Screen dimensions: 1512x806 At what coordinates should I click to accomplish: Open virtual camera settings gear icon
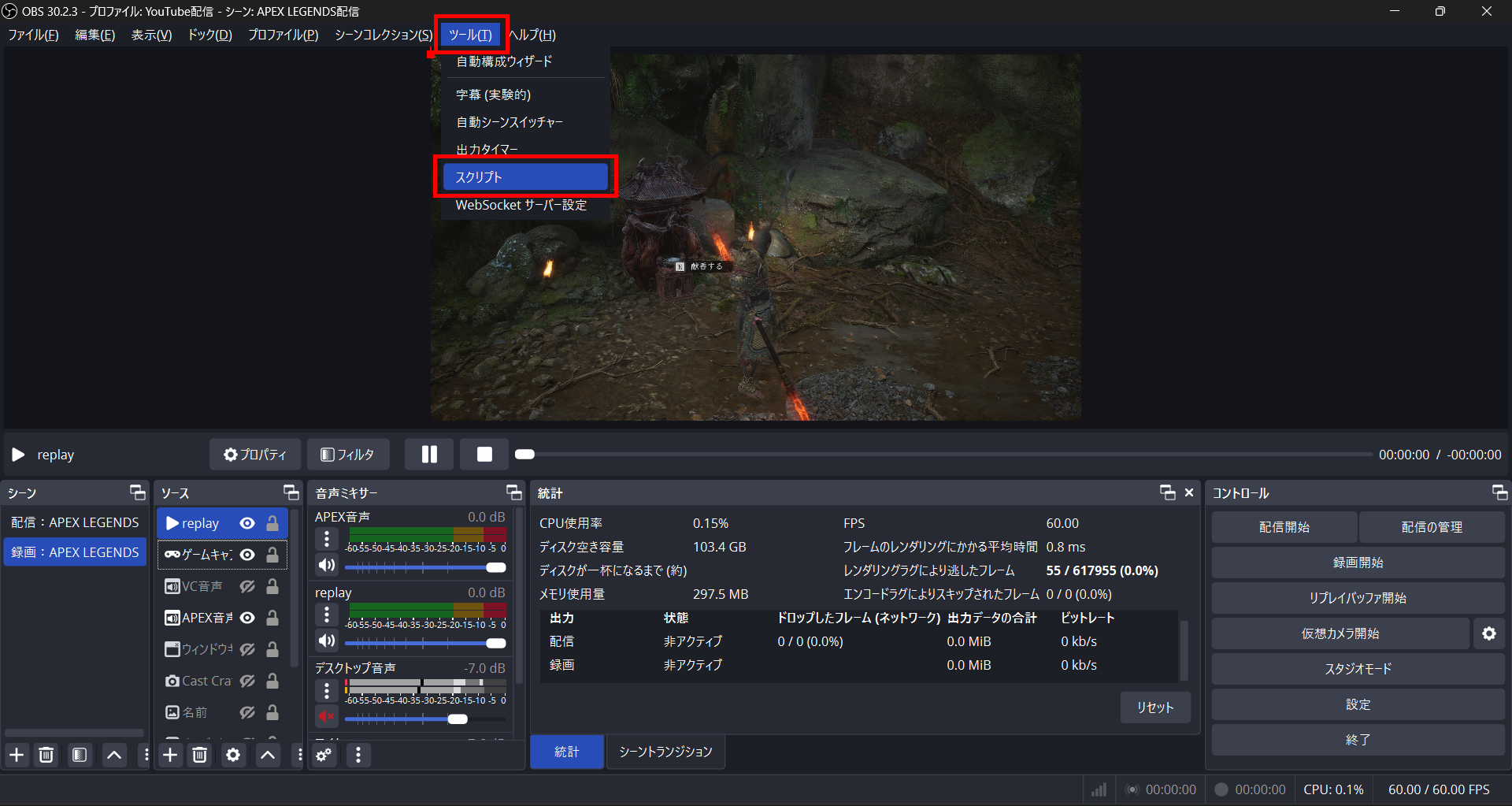coord(1489,633)
